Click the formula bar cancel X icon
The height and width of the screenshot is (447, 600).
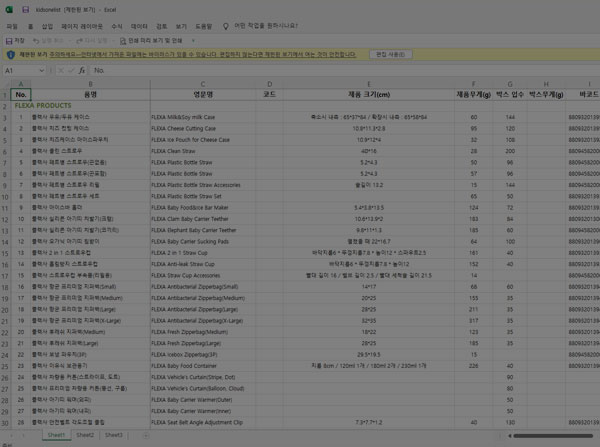click(x=60, y=70)
